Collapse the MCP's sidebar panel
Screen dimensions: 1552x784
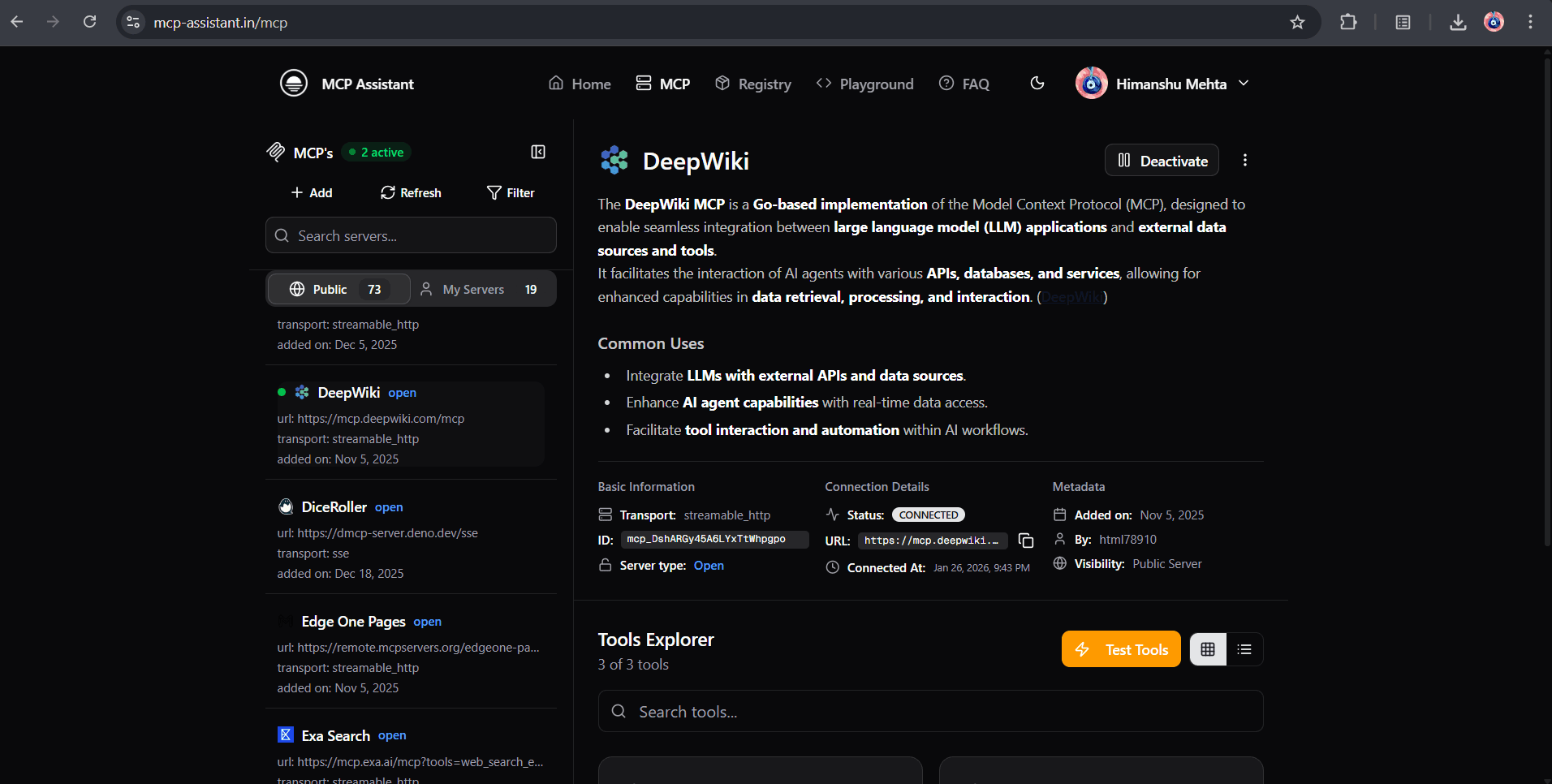coord(538,152)
